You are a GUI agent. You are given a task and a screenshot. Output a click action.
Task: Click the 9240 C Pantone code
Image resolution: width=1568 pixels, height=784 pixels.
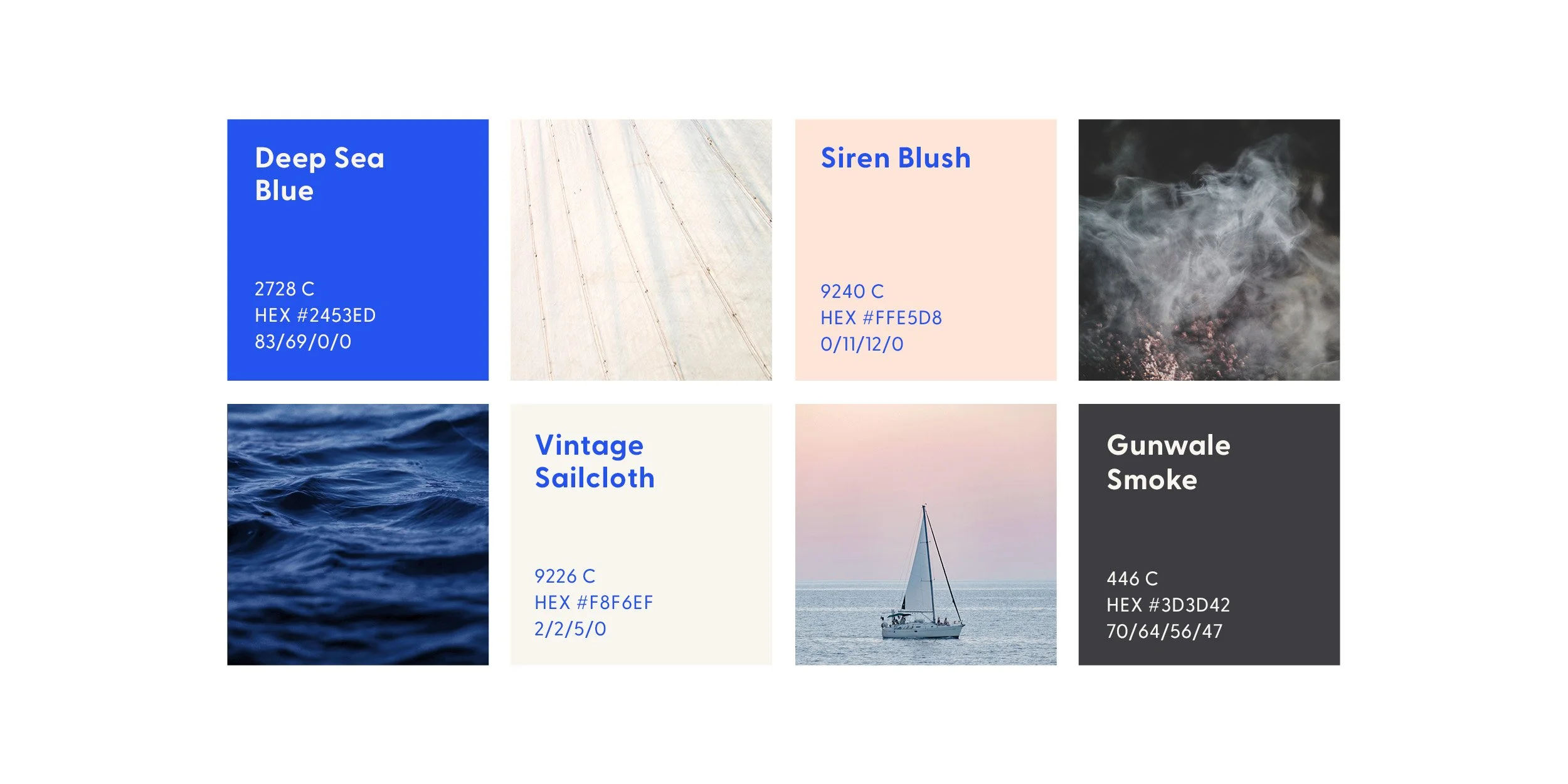pyautogui.click(x=852, y=292)
